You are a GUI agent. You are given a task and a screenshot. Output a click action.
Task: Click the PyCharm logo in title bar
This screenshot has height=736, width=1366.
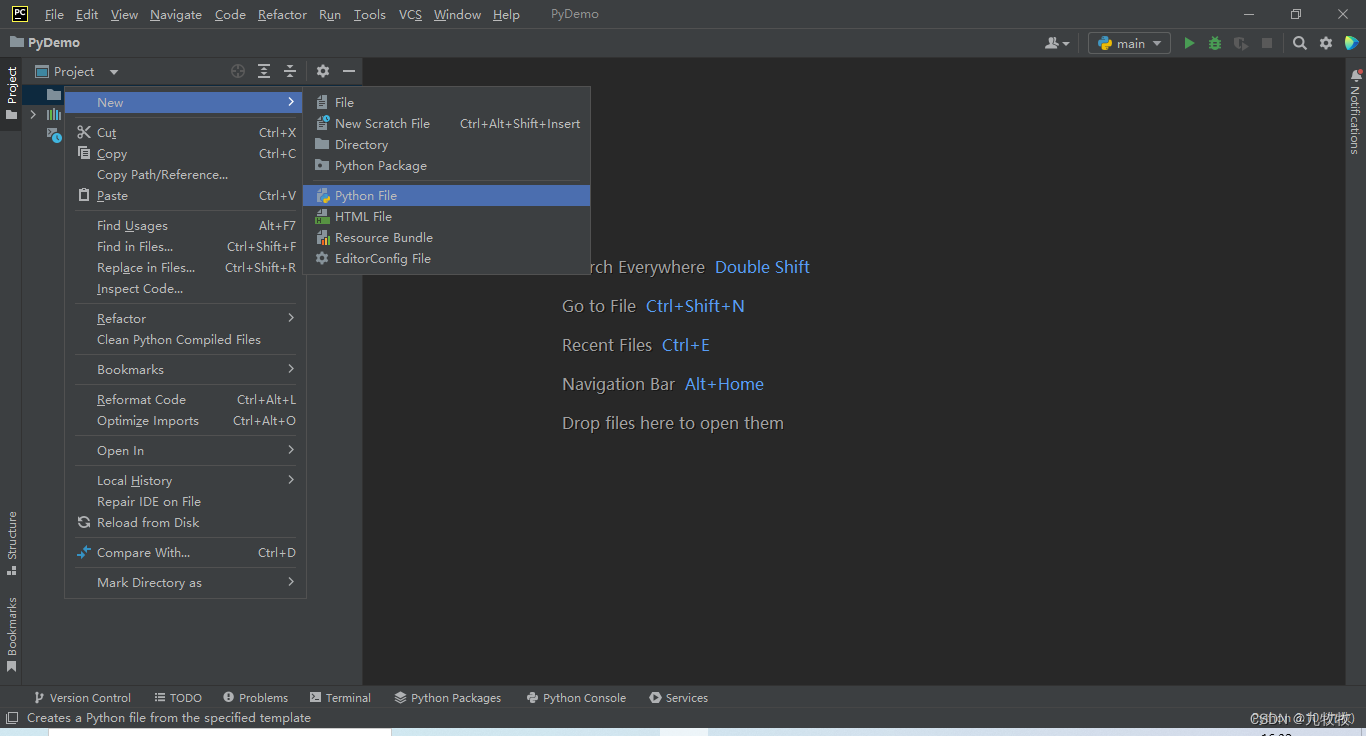point(20,14)
